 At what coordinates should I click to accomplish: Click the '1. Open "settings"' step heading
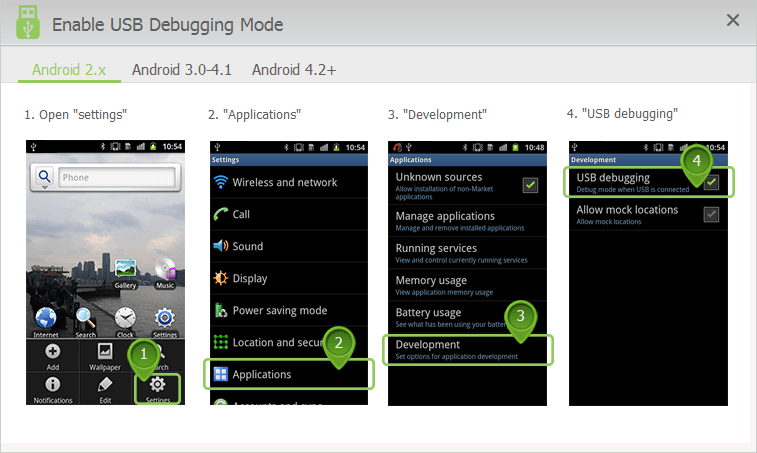tap(75, 115)
